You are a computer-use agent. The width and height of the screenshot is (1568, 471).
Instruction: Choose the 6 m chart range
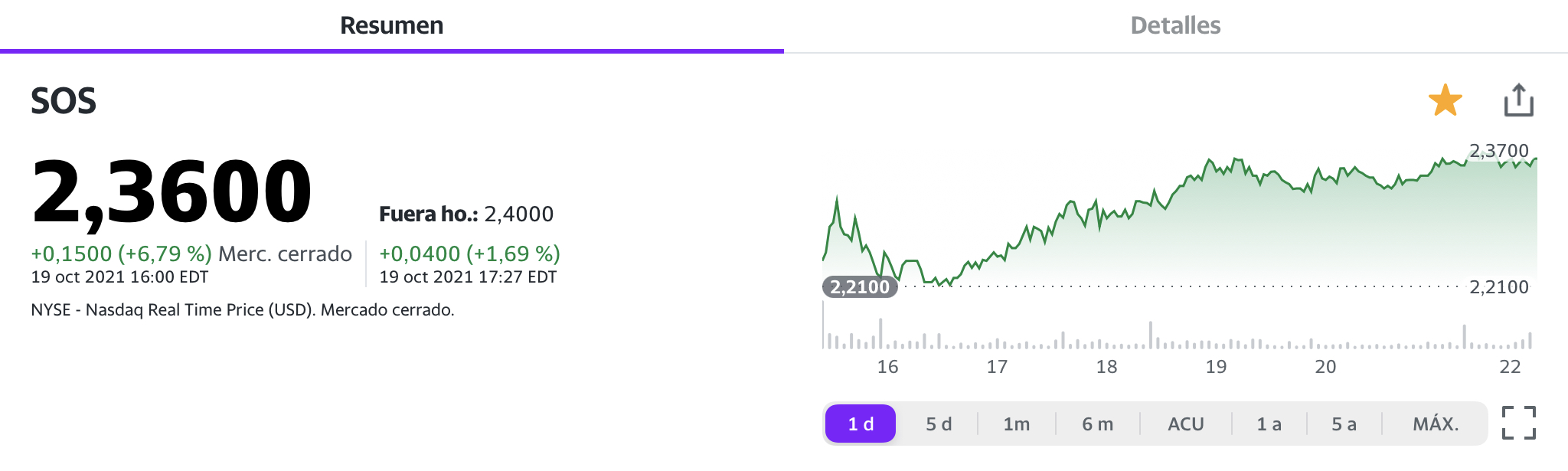(1098, 424)
